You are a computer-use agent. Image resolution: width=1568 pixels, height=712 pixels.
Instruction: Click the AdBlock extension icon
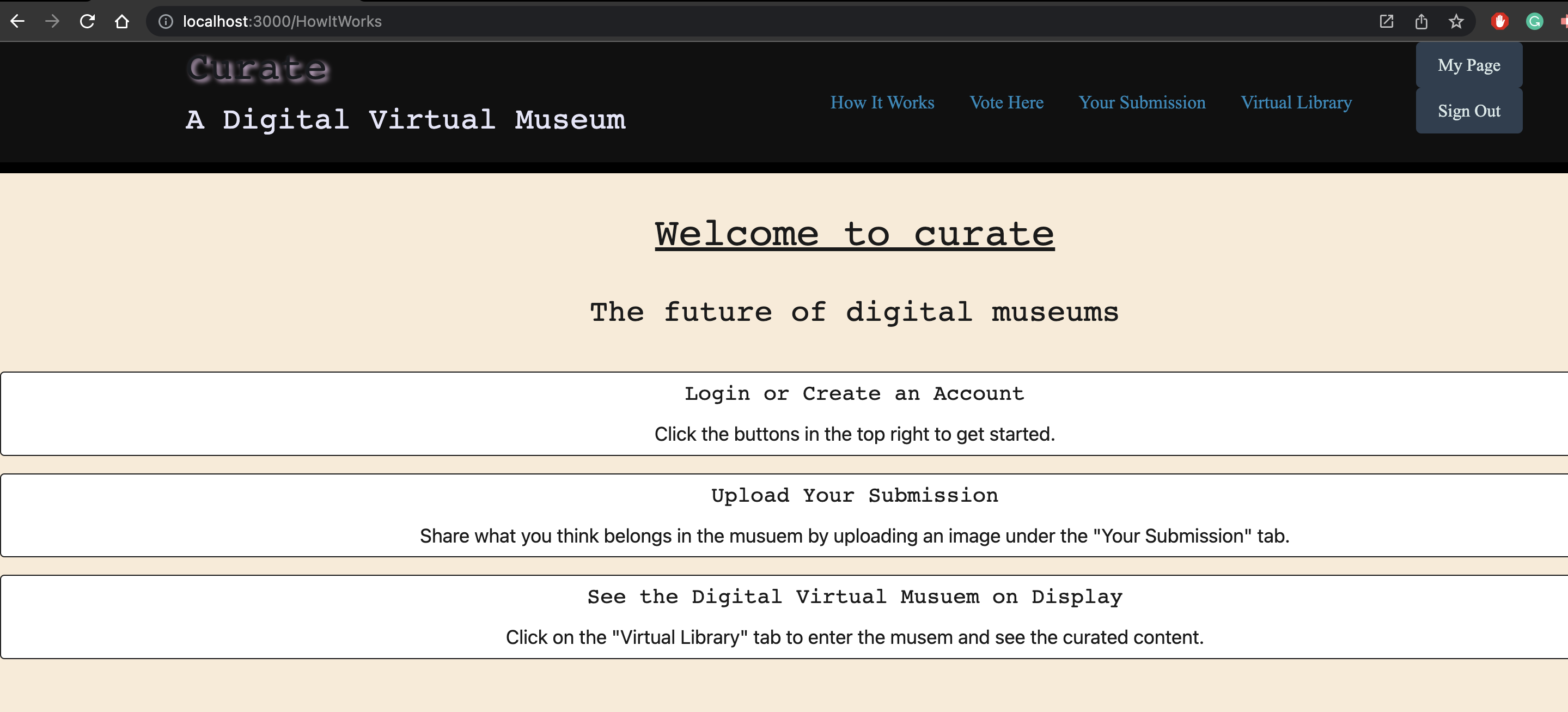(x=1500, y=21)
